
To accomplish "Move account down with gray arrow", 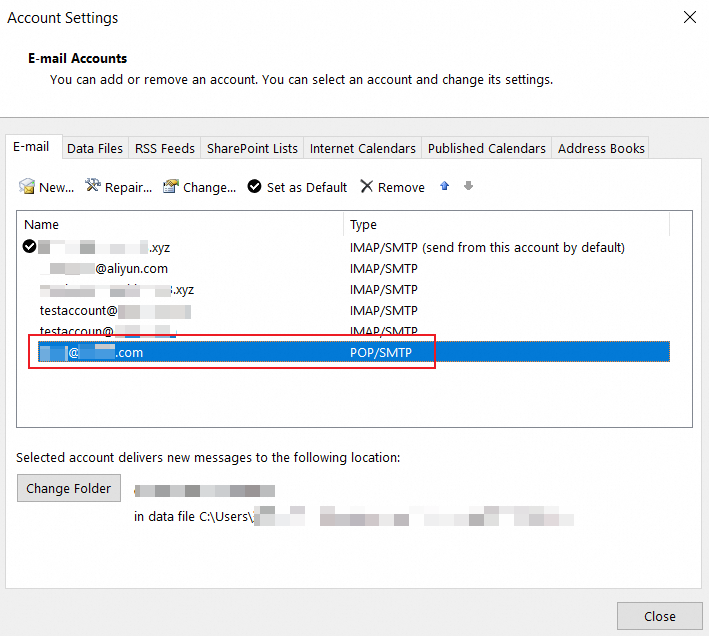I will pyautogui.click(x=468, y=186).
